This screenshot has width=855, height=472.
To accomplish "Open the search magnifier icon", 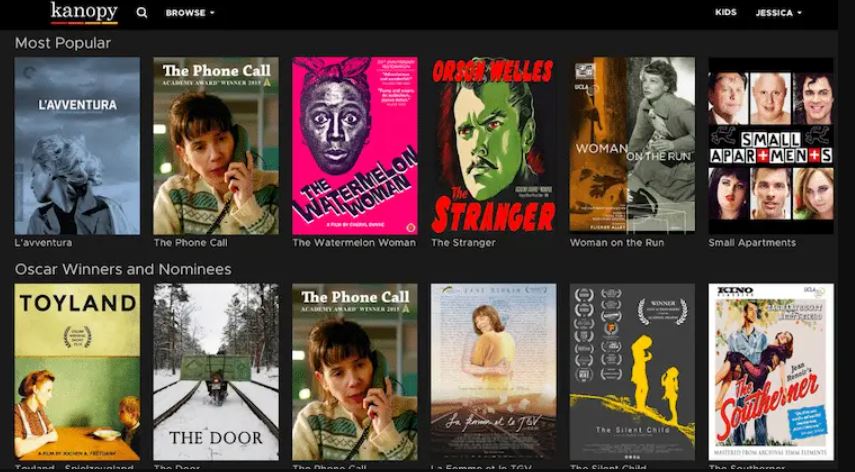I will (x=142, y=13).
